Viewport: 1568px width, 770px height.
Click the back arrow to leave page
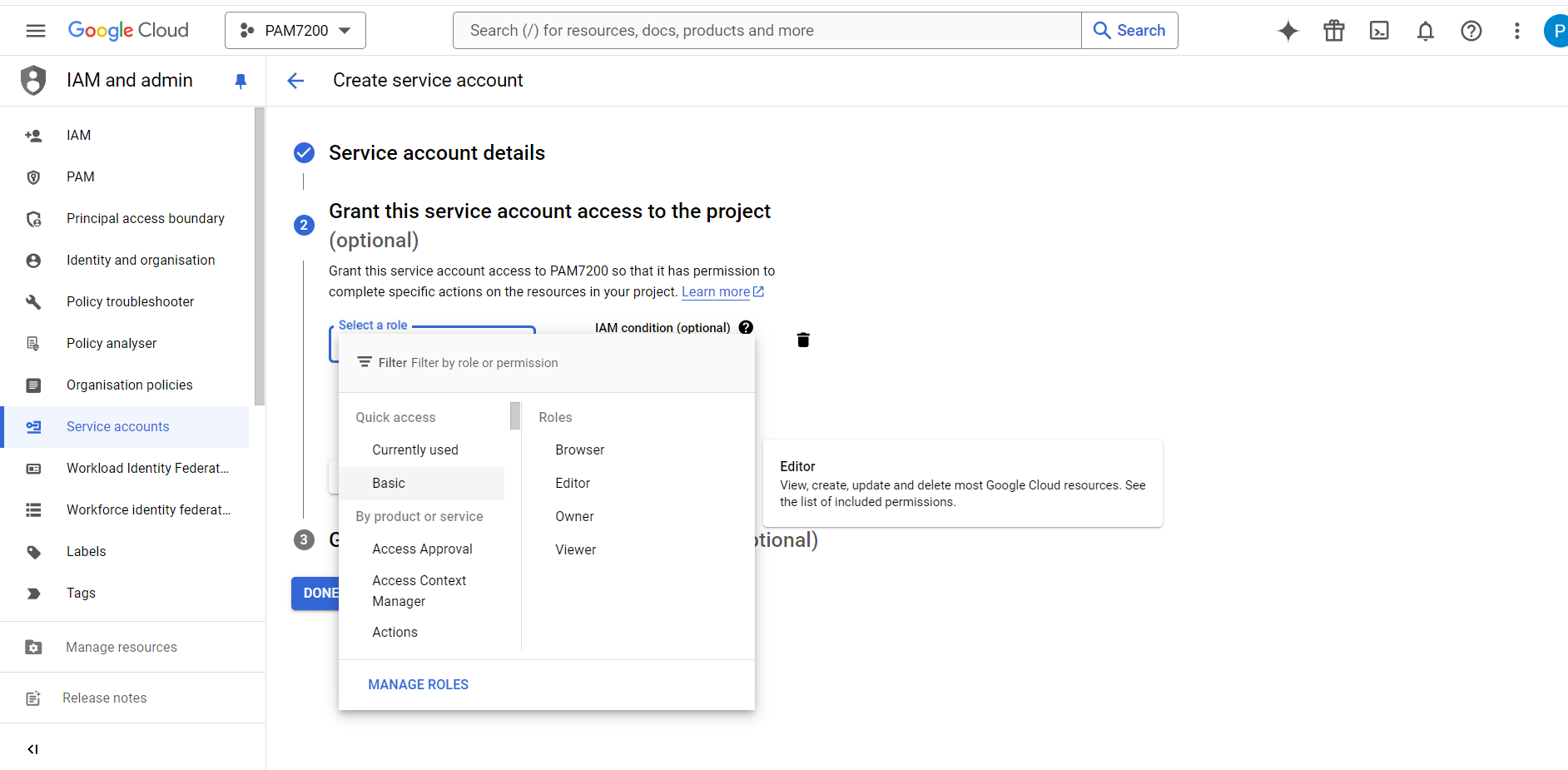pos(295,81)
